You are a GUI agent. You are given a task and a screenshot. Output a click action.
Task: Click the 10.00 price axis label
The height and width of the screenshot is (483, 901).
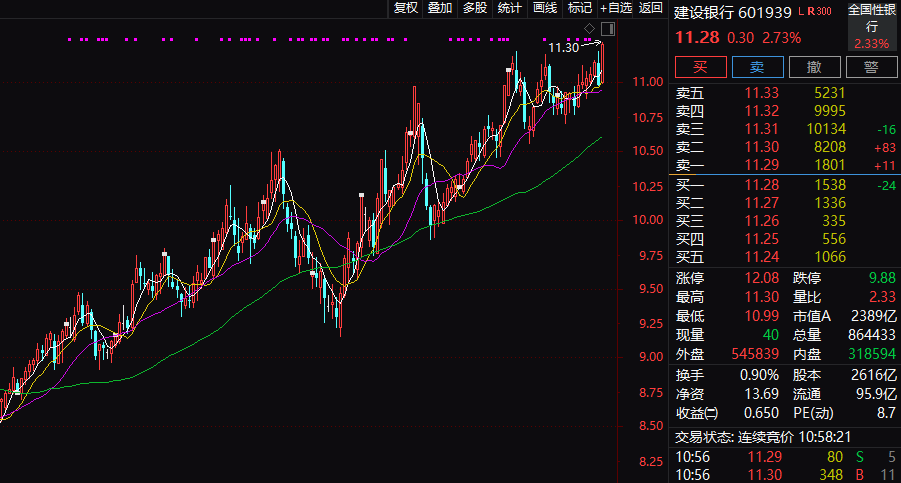click(648, 220)
